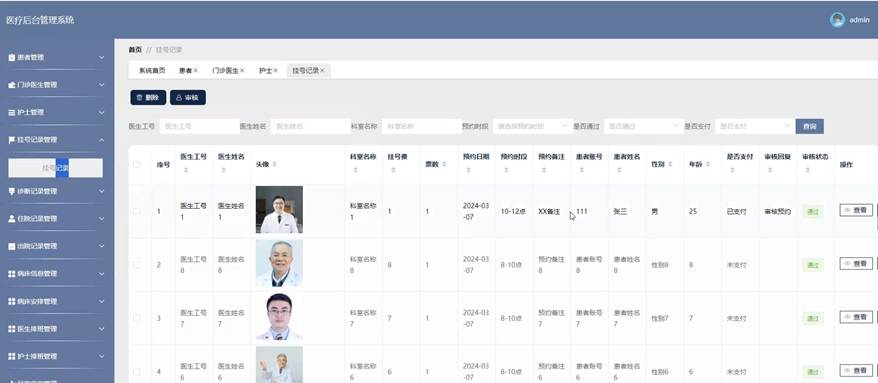Image resolution: width=878 pixels, height=383 pixels.
Task: Switch to the 护士 tab
Action: [x=265, y=71]
